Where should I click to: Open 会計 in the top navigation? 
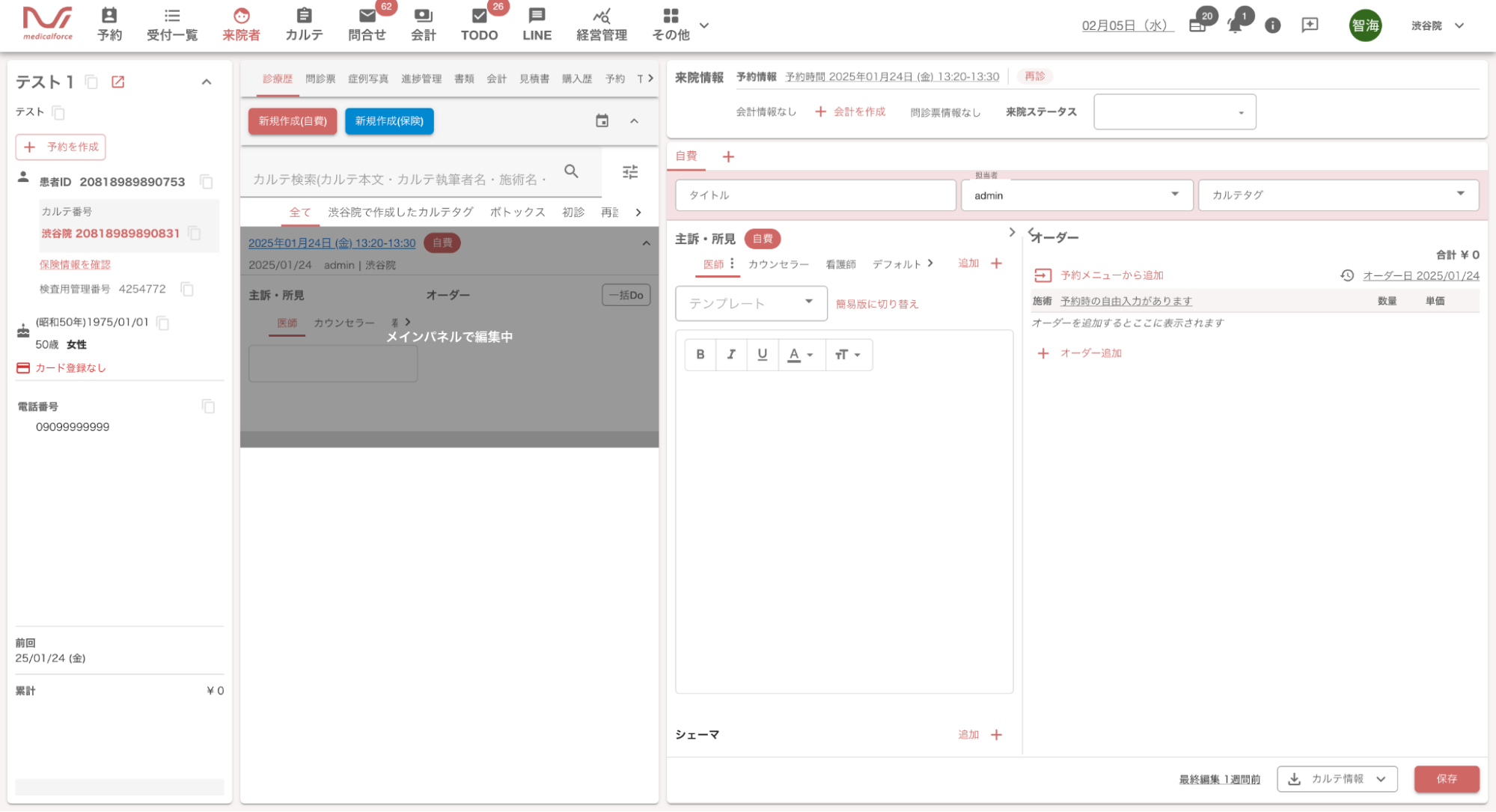(423, 25)
